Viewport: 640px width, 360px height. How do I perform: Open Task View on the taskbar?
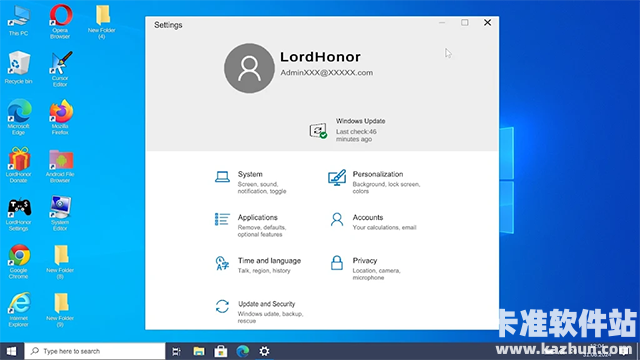(176, 351)
